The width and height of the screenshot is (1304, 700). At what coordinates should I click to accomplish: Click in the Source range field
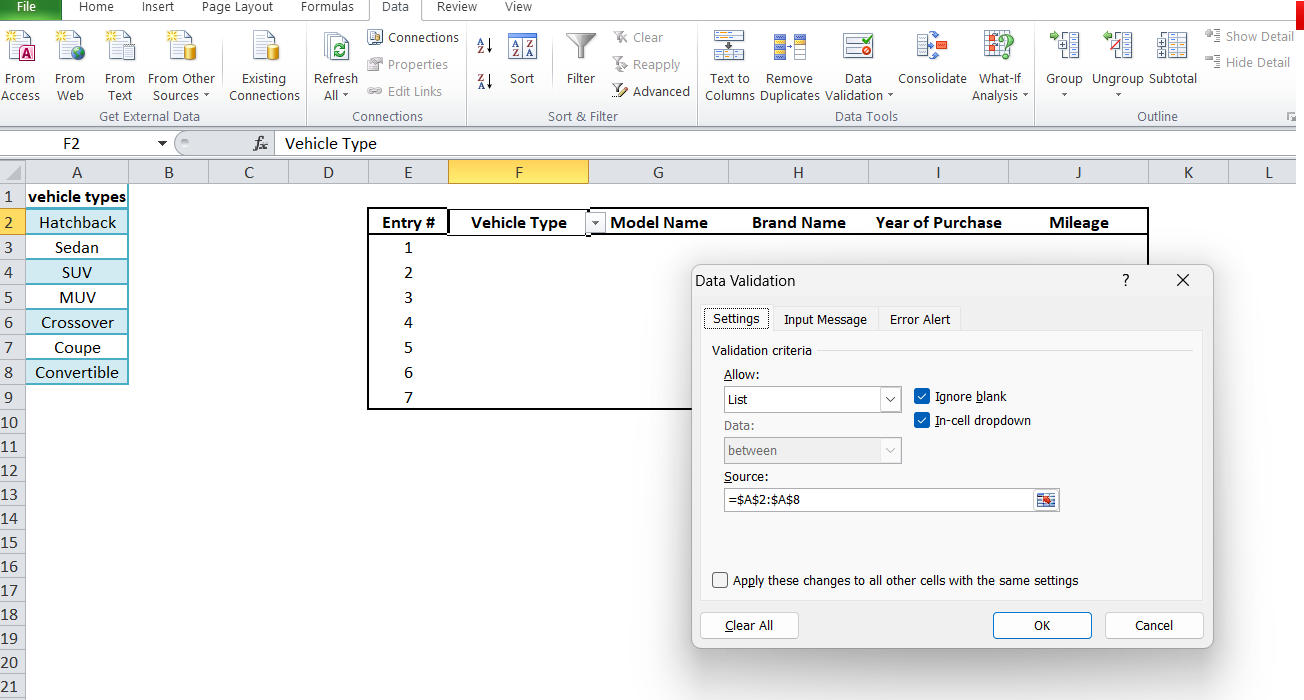click(x=878, y=500)
